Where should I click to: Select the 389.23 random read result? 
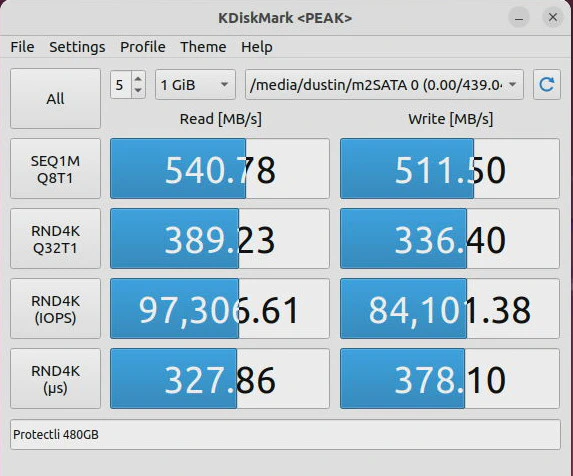220,239
